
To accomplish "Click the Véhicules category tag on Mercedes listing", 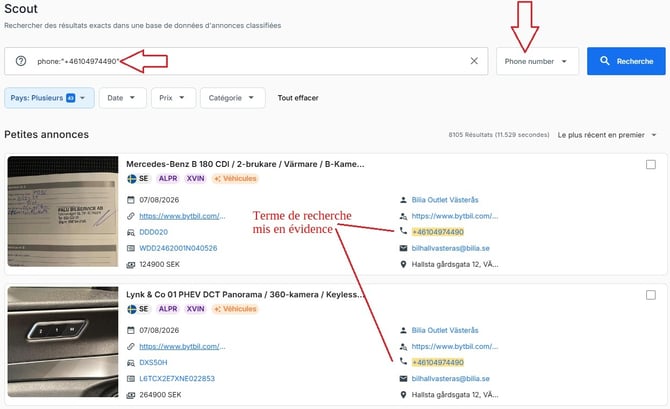I will coord(235,179).
